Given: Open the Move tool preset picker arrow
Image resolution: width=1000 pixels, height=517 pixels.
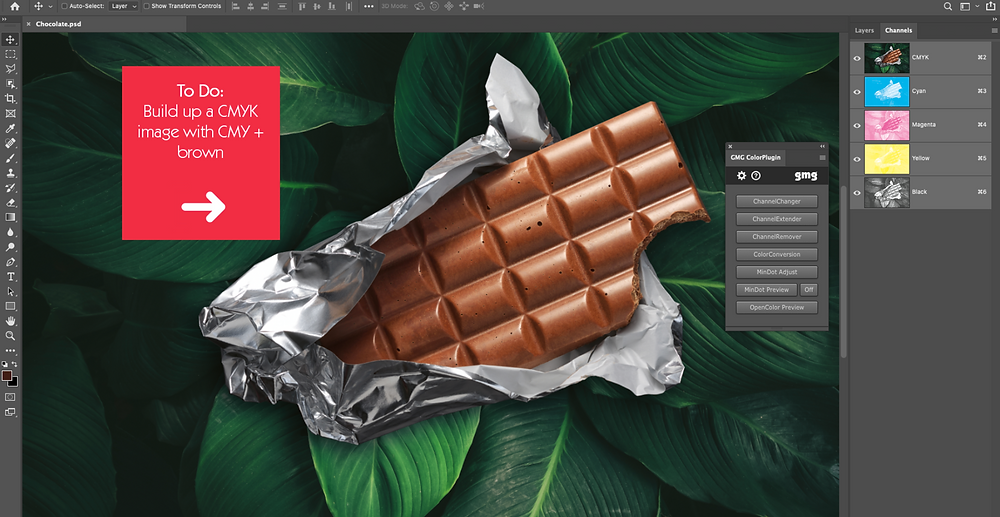Looking at the screenshot, I should (50, 6).
